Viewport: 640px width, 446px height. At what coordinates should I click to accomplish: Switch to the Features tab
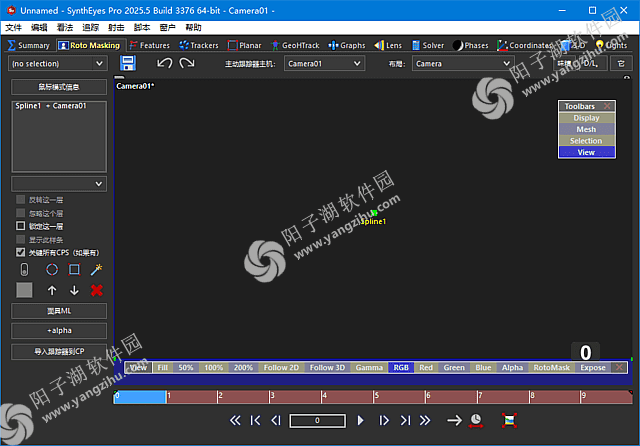pos(149,45)
